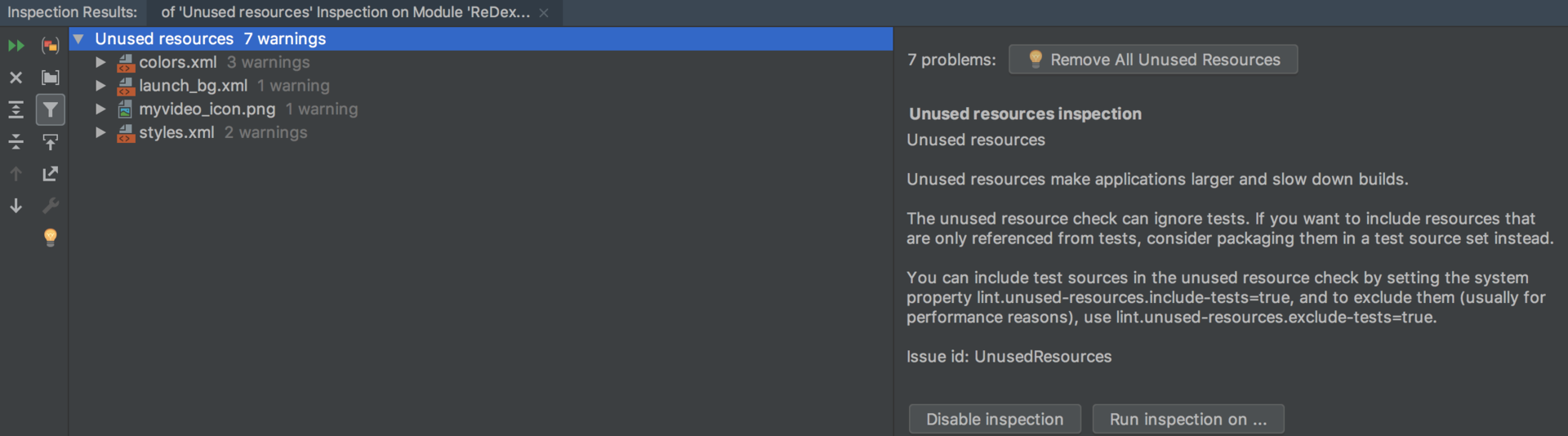This screenshot has width=1568, height=436.
Task: Toggle the Filter resolved items button
Action: [51, 109]
